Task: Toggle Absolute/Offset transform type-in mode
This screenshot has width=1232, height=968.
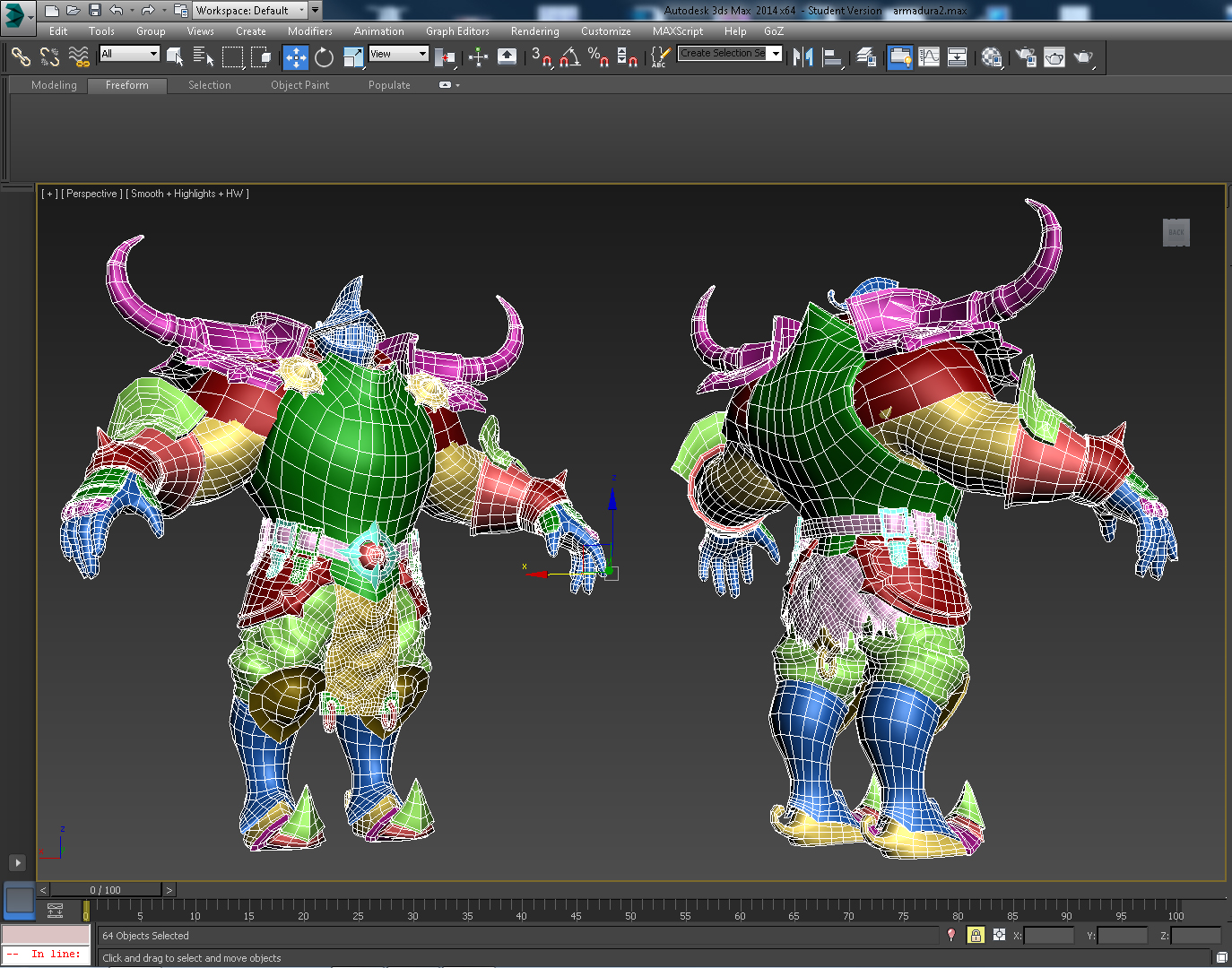Action: [x=999, y=935]
